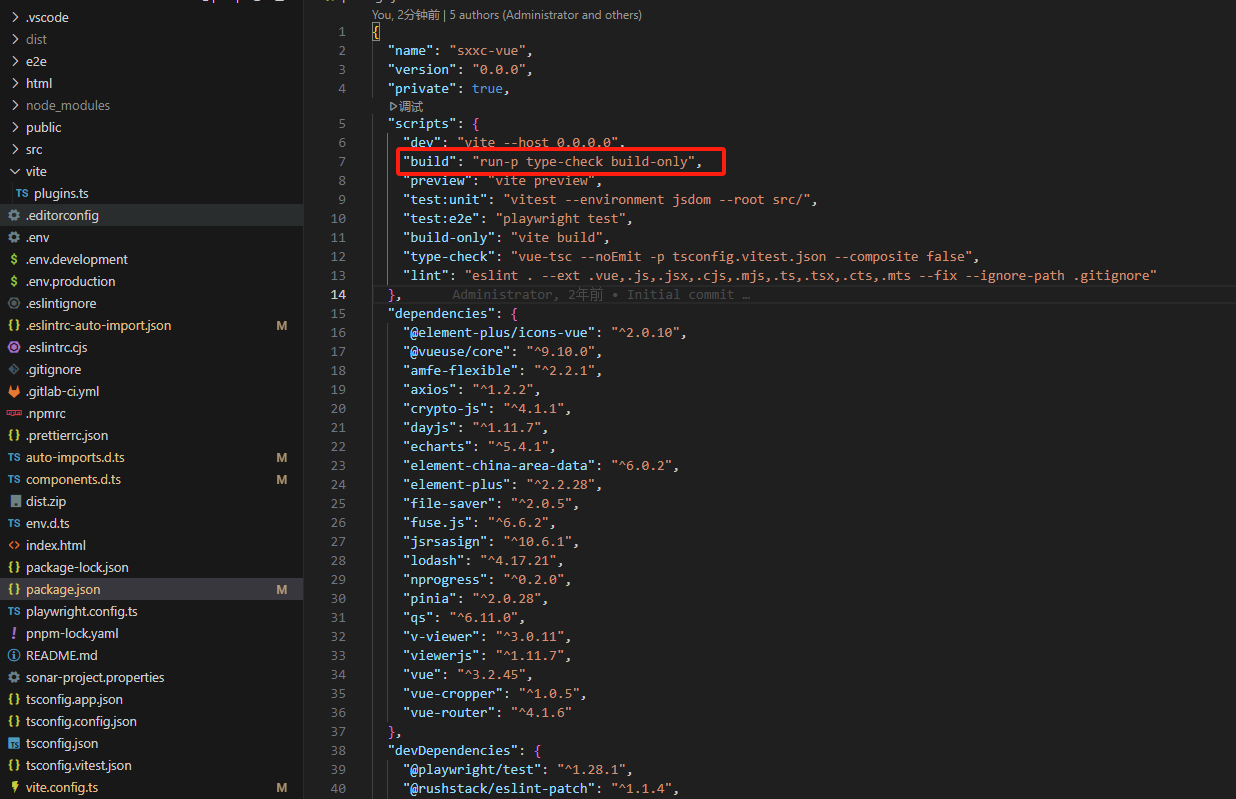Viewport: 1236px width, 799px height.
Task: Click the braces icon next to package.json
Action: tap(15, 589)
